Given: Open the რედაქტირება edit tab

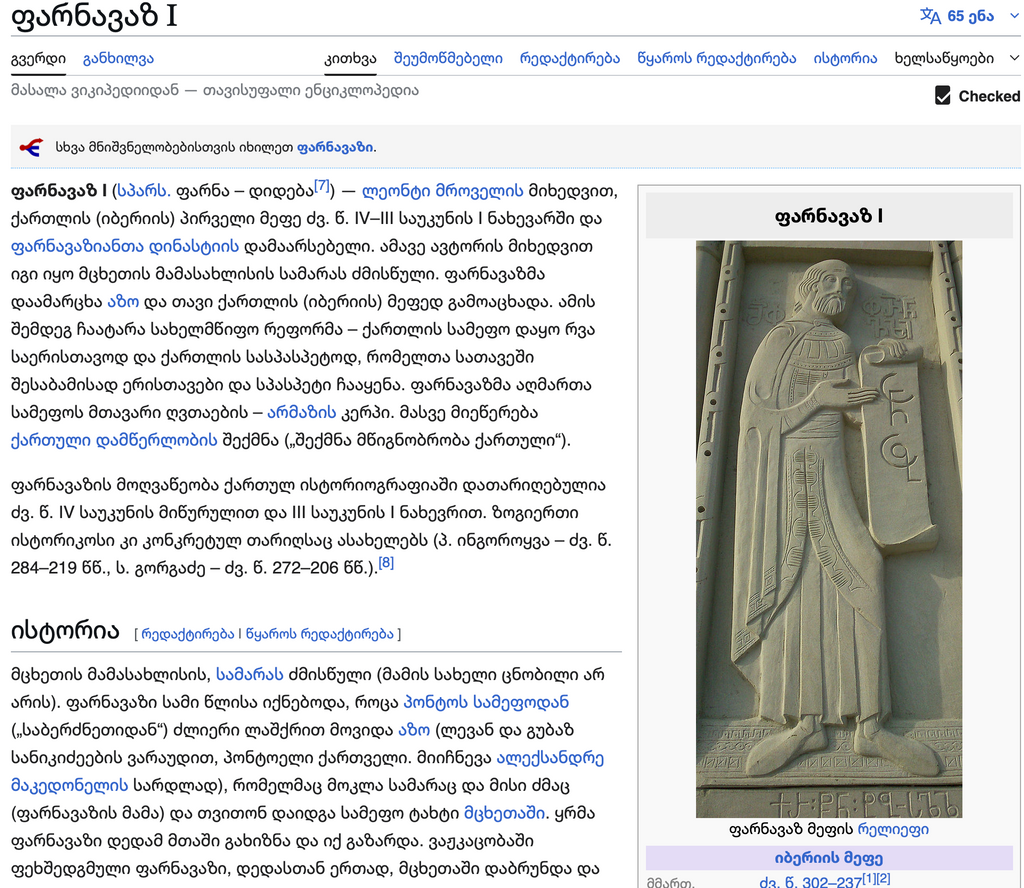Looking at the screenshot, I should pos(569,58).
